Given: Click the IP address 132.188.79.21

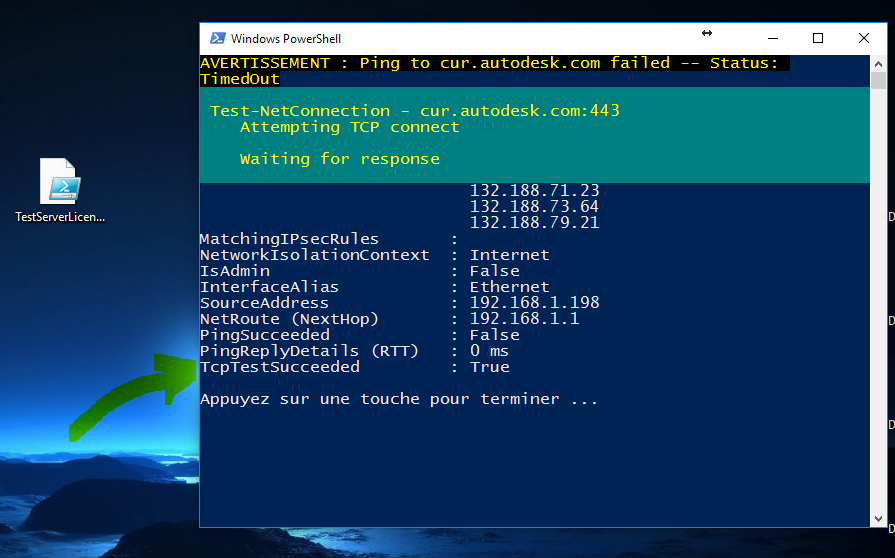Looking at the screenshot, I should (534, 223).
